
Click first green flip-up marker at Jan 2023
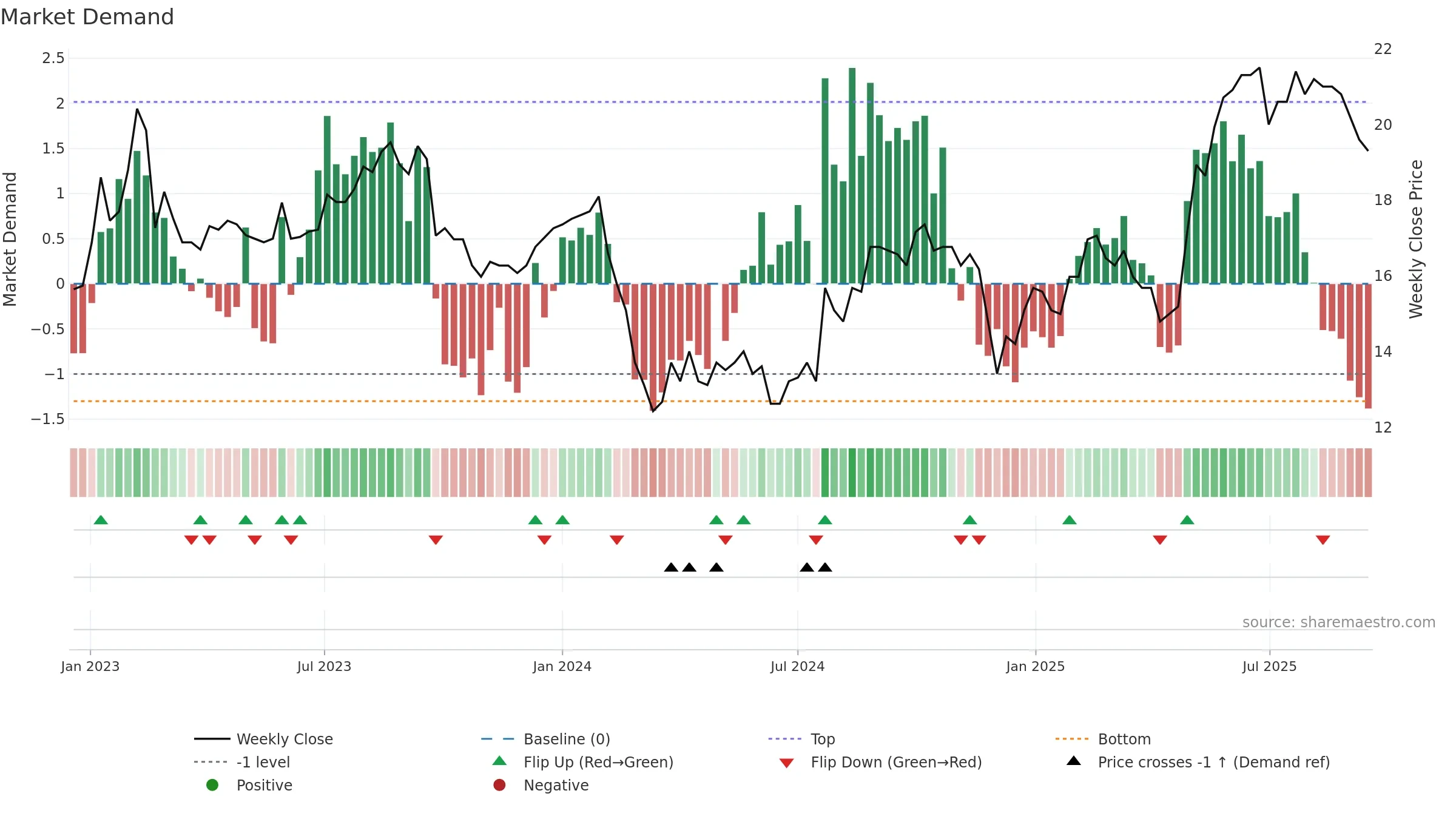coord(101,520)
